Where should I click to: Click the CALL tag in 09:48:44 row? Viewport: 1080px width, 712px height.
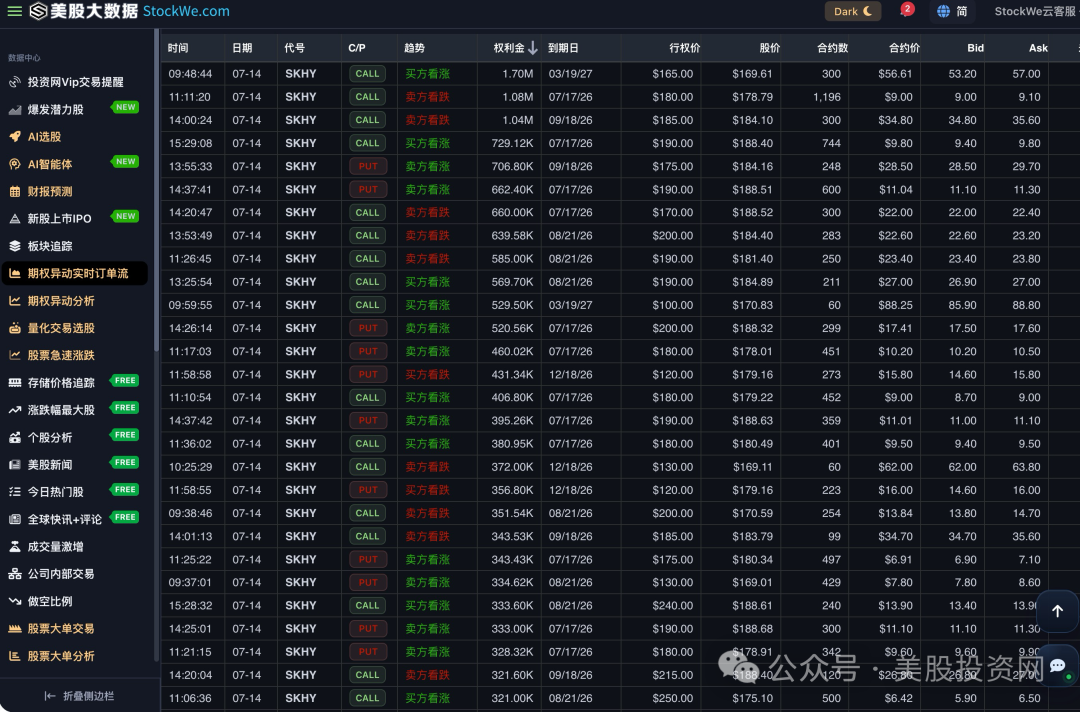[x=367, y=74]
